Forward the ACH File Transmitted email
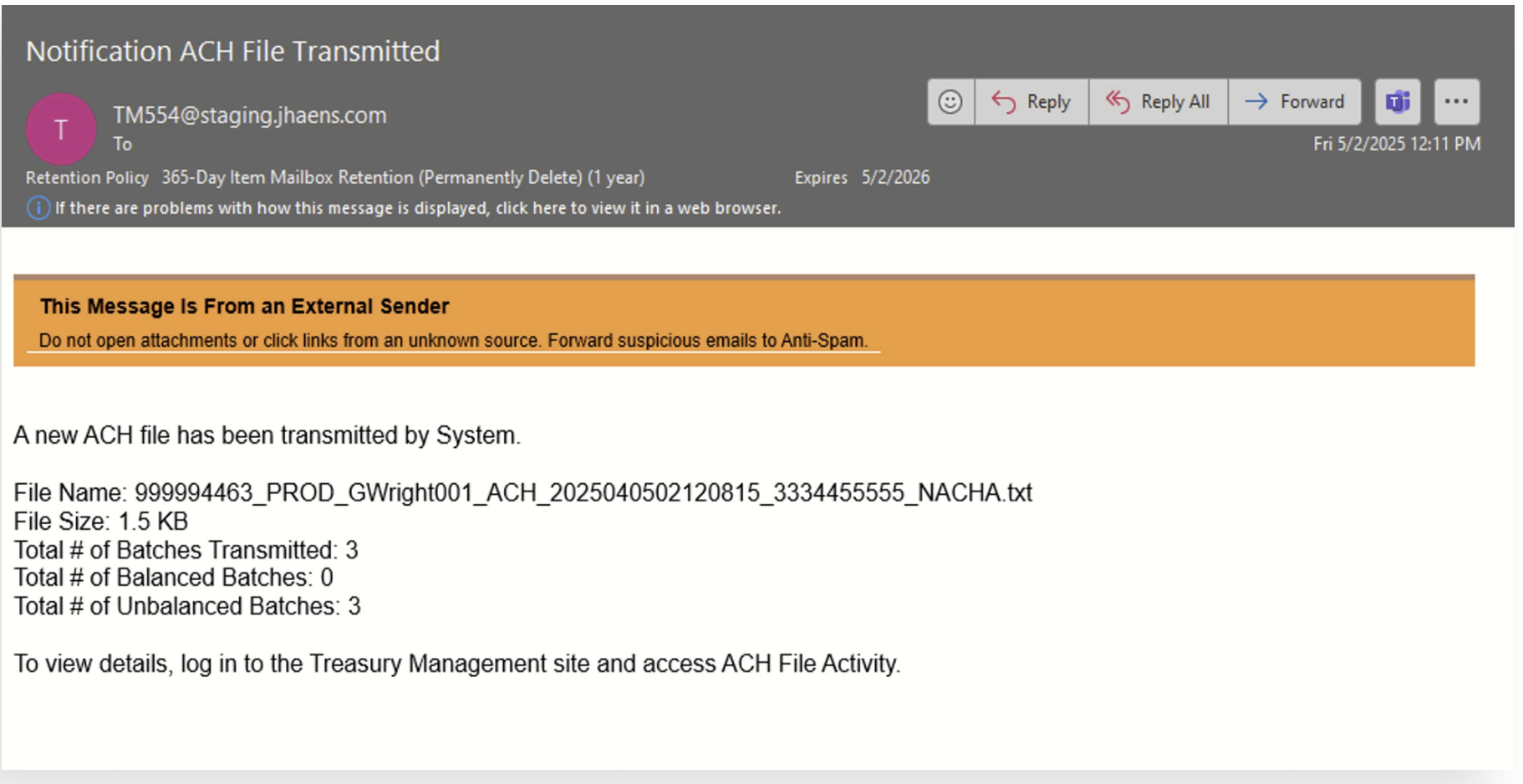This screenshot has height=784, width=1523. click(1295, 102)
